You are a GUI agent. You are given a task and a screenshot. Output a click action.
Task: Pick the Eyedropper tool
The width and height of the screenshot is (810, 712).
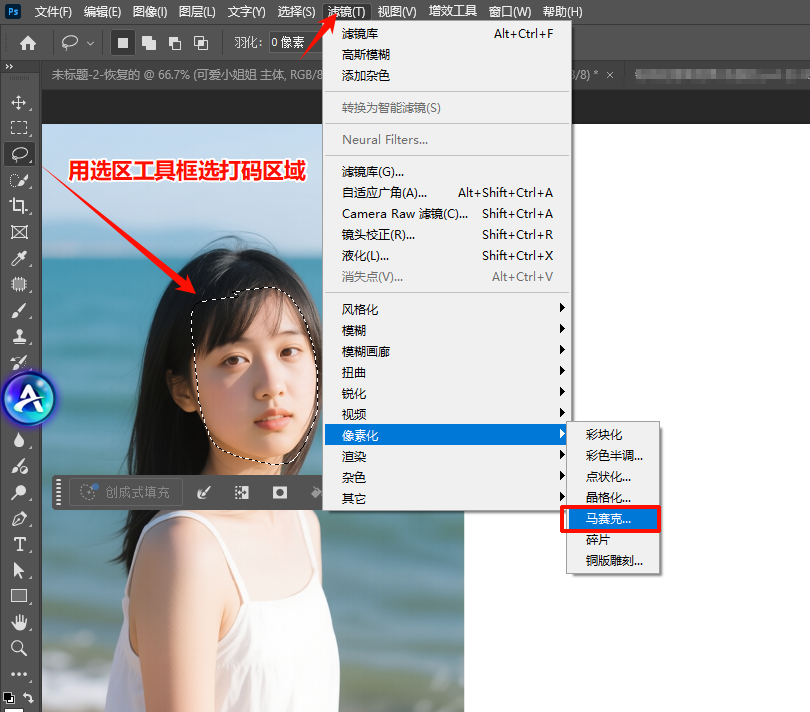(x=19, y=259)
